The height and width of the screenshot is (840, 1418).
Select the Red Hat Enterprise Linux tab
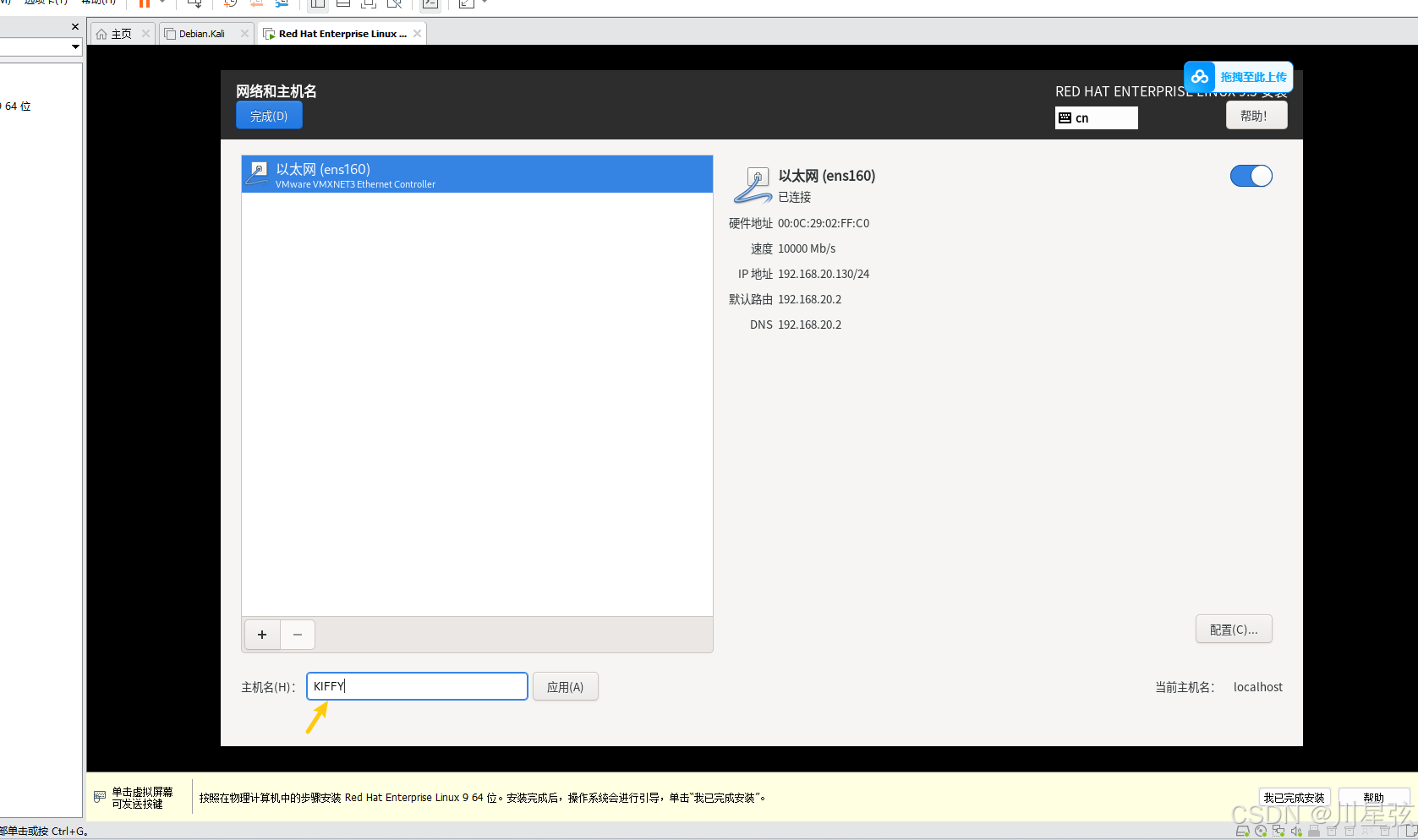[342, 34]
